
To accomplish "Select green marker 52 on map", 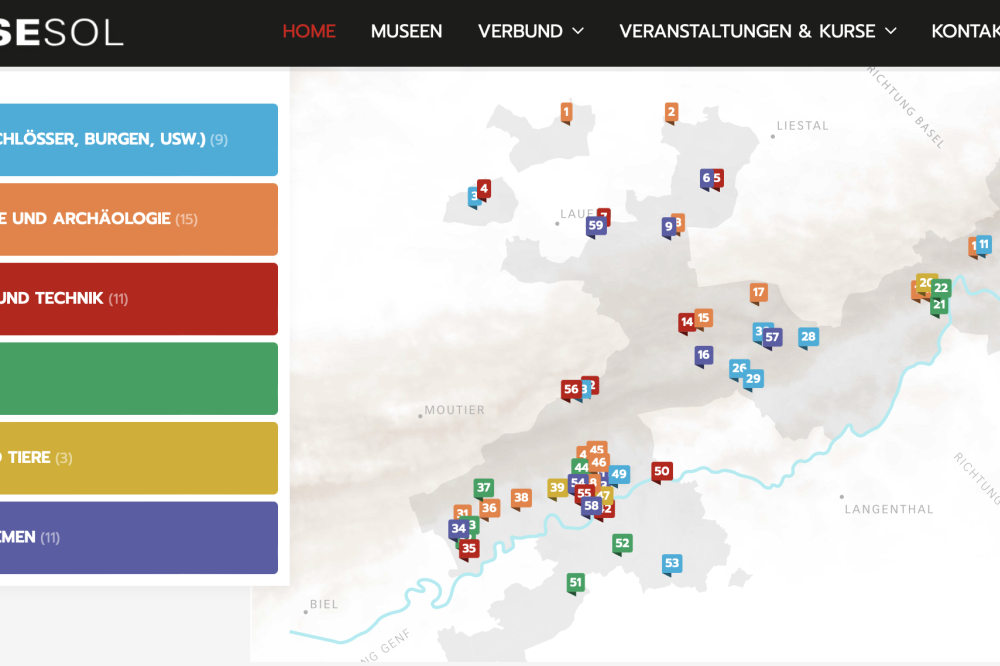I will (x=622, y=544).
